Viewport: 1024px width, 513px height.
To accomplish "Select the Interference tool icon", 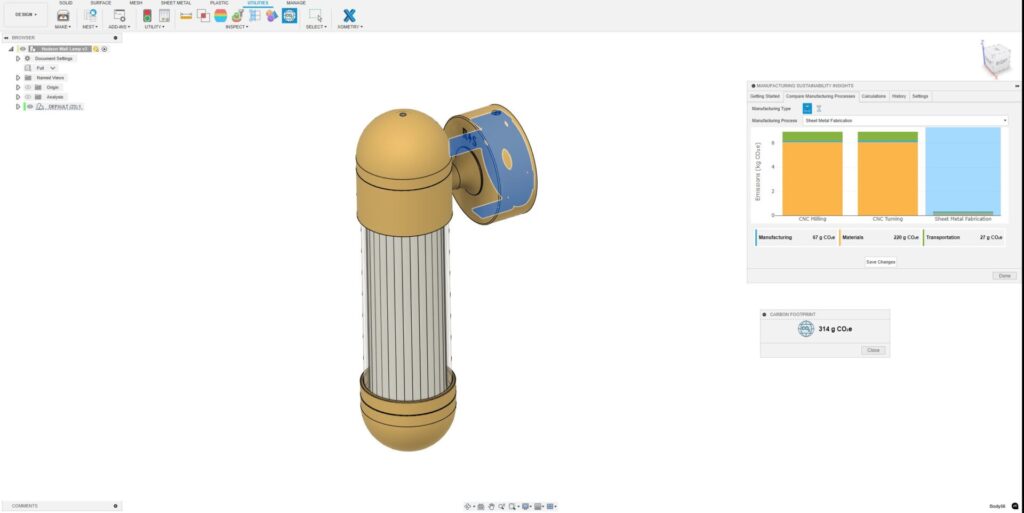I will (203, 16).
